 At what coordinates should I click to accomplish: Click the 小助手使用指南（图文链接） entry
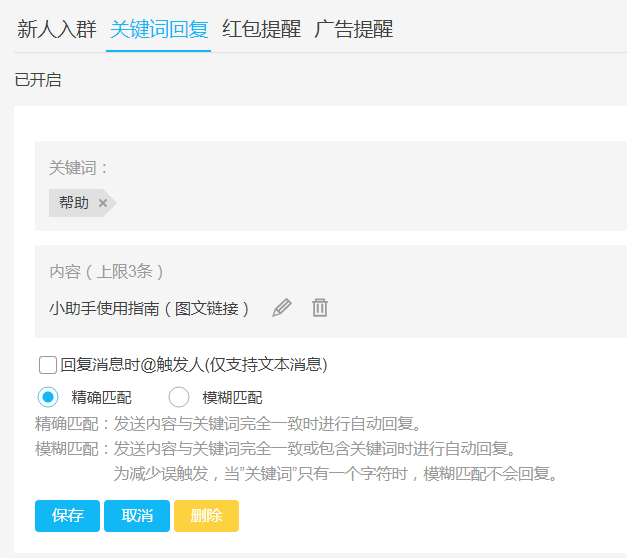[x=149, y=308]
